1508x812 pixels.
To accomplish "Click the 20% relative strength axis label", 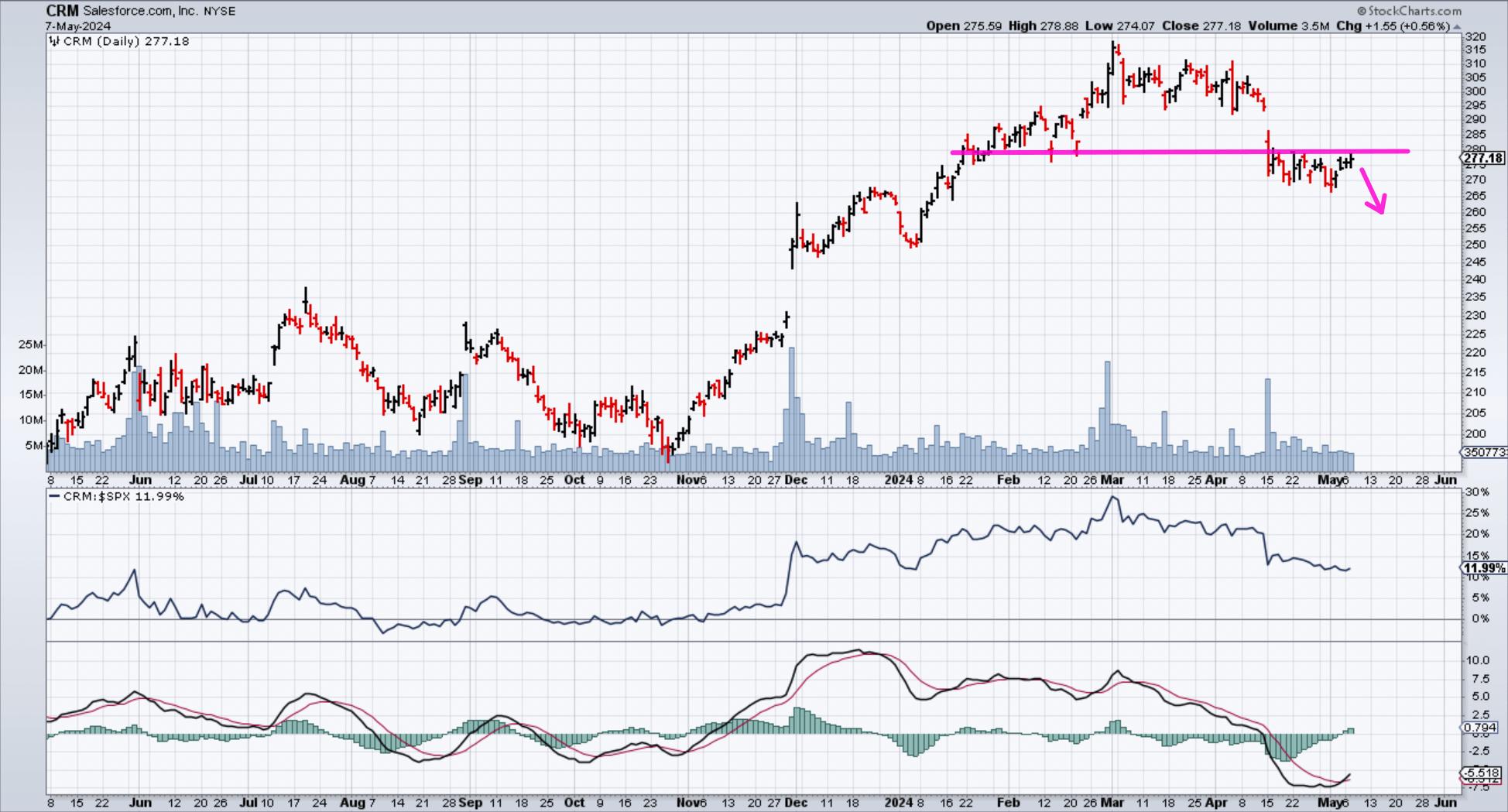I will coord(1477,534).
